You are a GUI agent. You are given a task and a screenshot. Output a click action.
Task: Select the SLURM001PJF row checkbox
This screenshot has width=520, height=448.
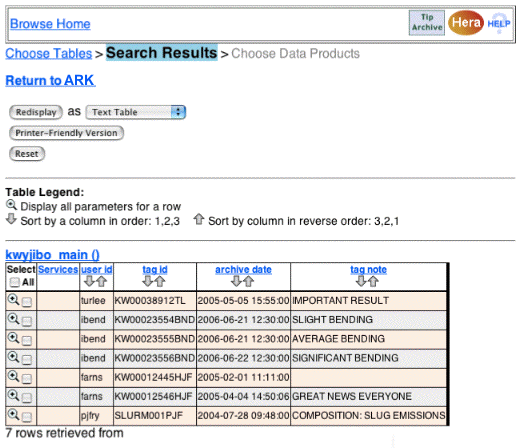point(27,417)
